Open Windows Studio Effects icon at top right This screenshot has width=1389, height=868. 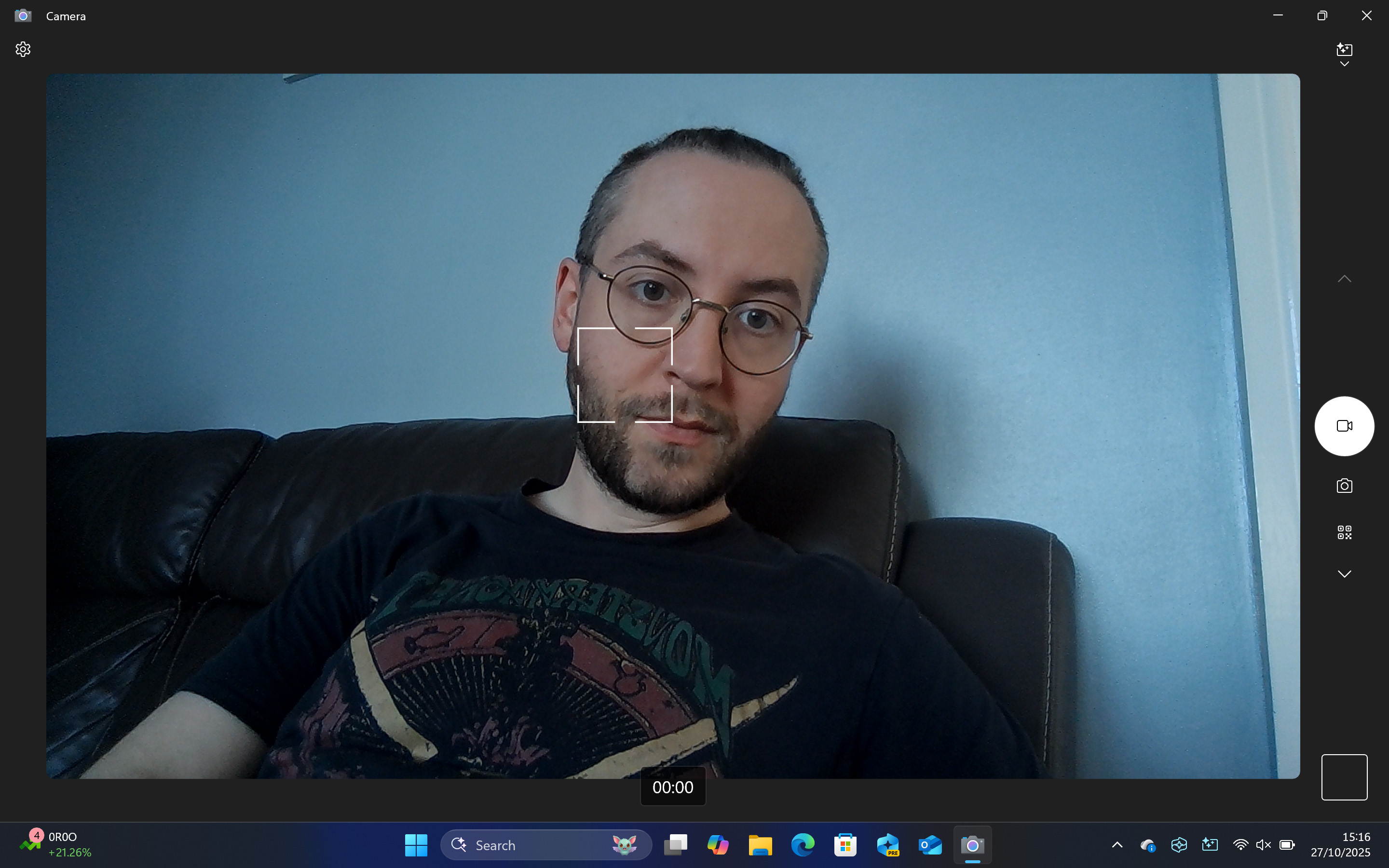pyautogui.click(x=1344, y=49)
